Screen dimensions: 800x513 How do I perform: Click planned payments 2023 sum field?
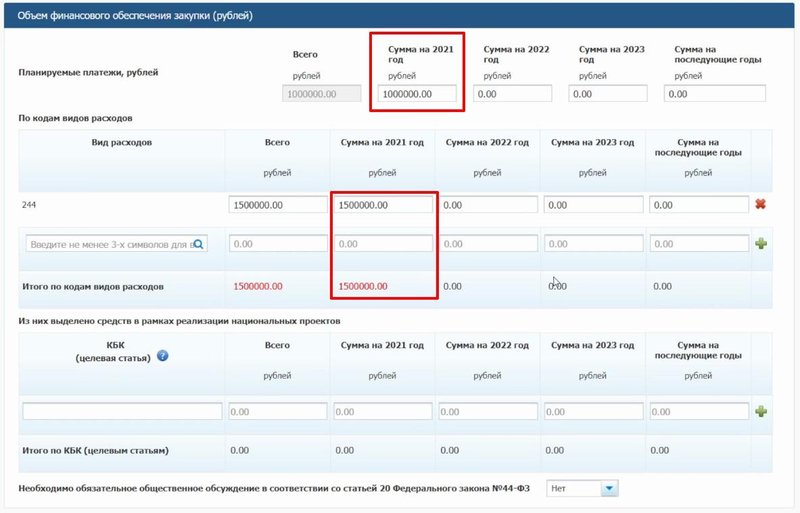[607, 94]
